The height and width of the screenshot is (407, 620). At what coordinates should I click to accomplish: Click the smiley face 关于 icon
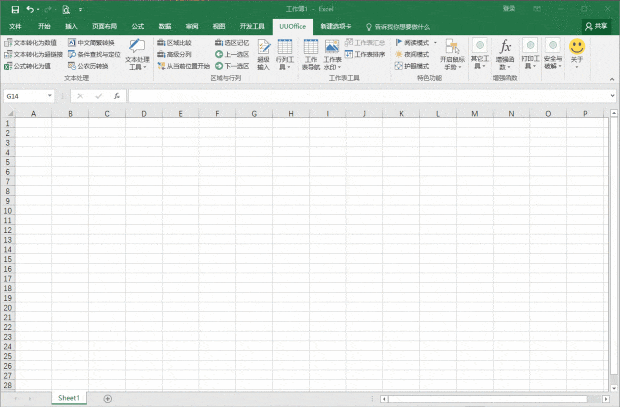577,47
